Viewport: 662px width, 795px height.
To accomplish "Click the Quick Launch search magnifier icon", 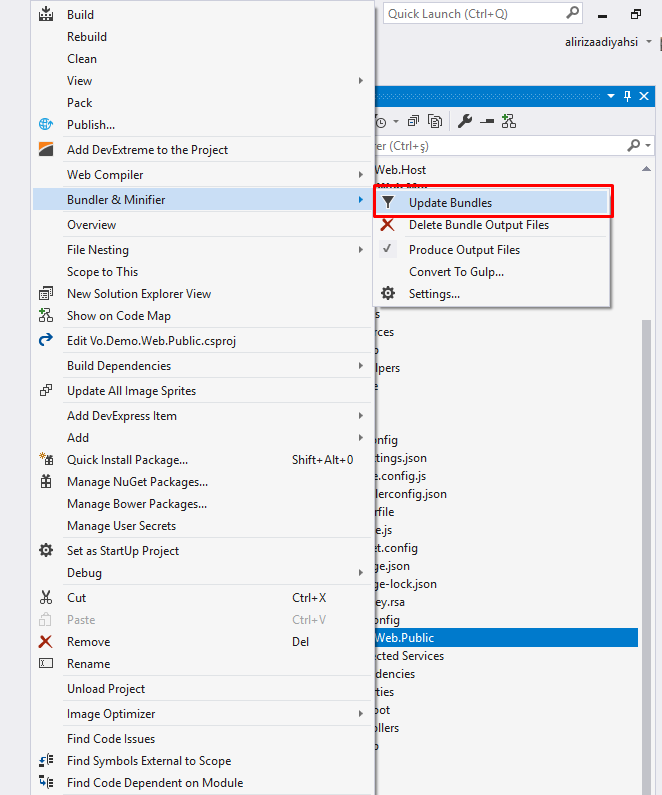I will (572, 13).
